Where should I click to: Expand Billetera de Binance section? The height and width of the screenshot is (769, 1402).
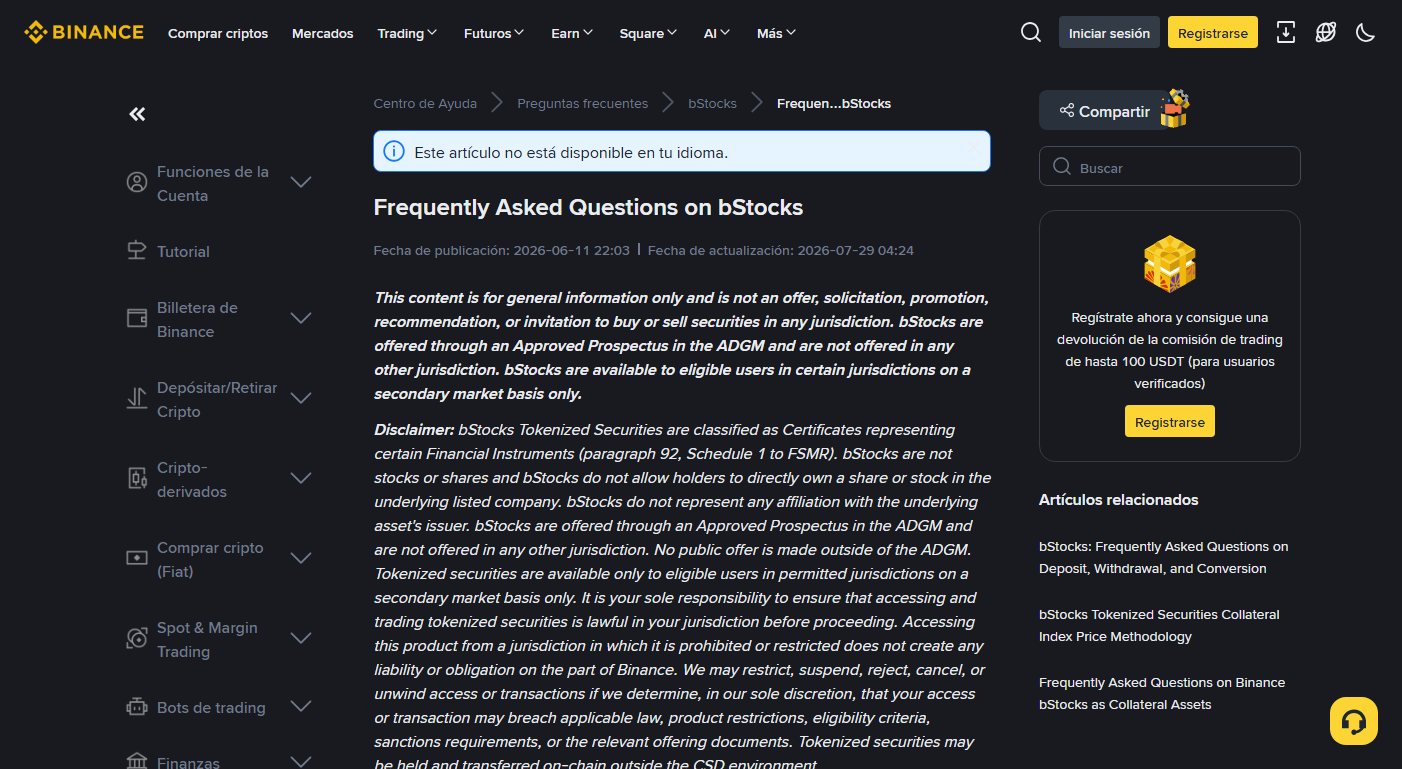pos(301,319)
